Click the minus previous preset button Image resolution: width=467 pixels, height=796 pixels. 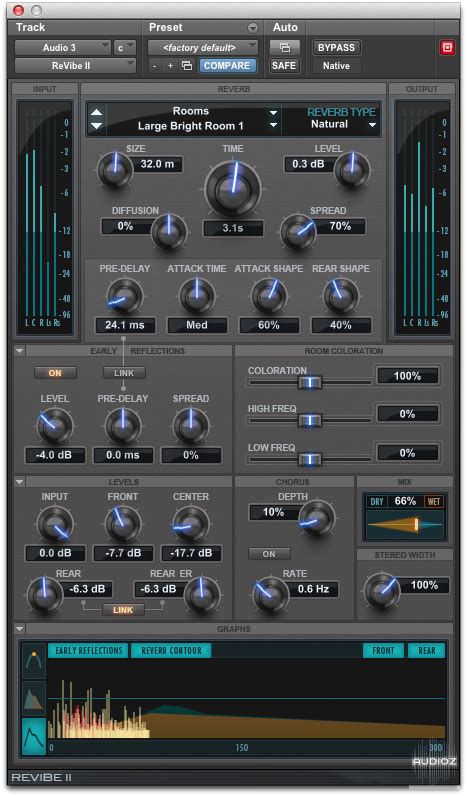[x=155, y=66]
